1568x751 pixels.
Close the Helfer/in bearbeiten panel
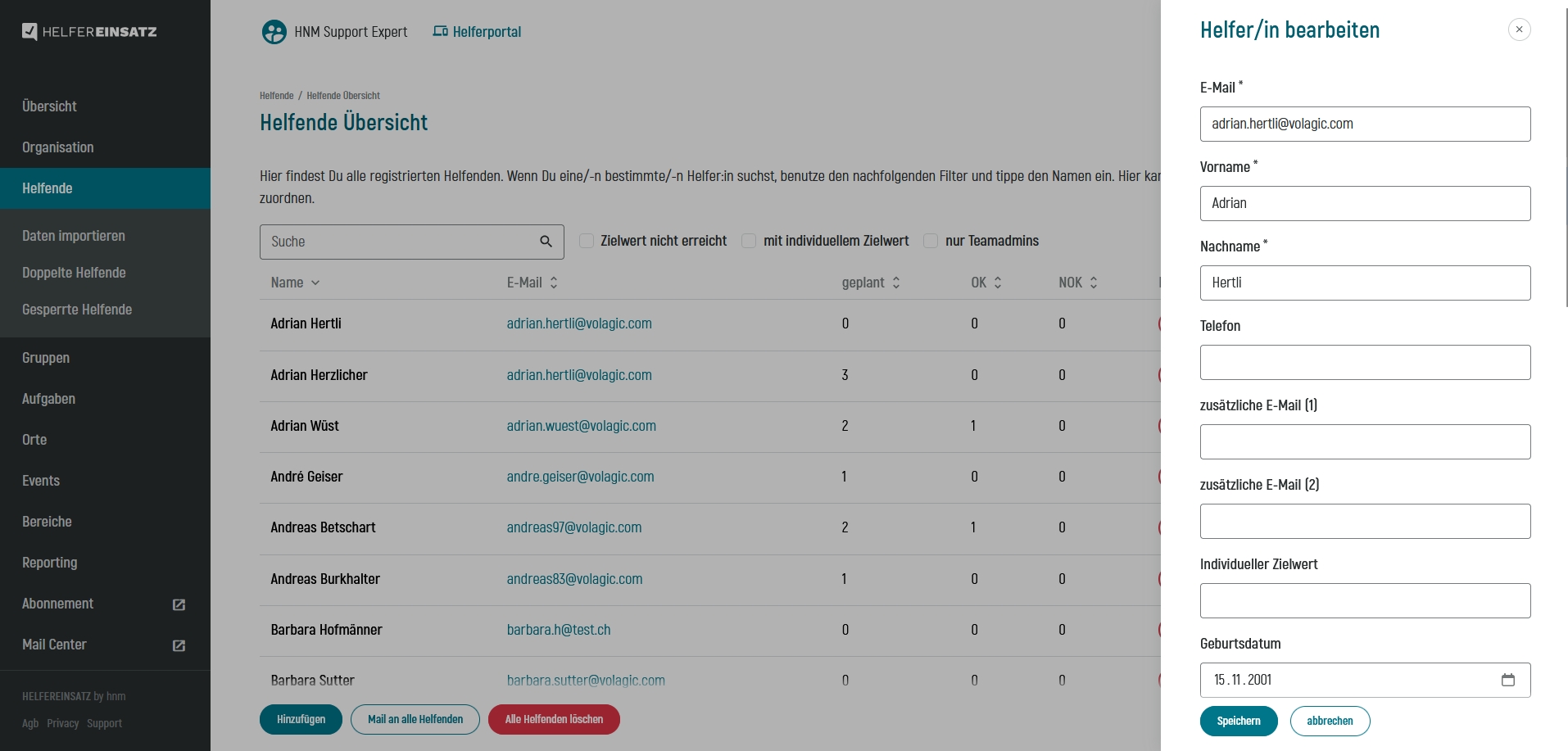(1519, 29)
